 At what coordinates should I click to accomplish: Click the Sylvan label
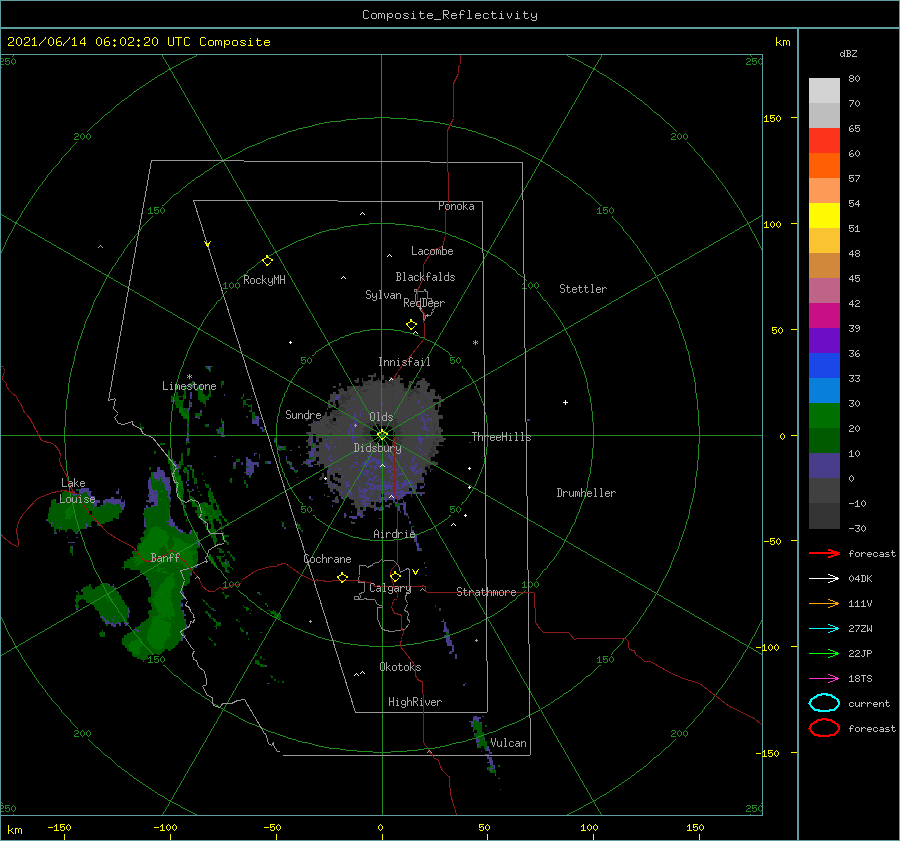pos(383,295)
